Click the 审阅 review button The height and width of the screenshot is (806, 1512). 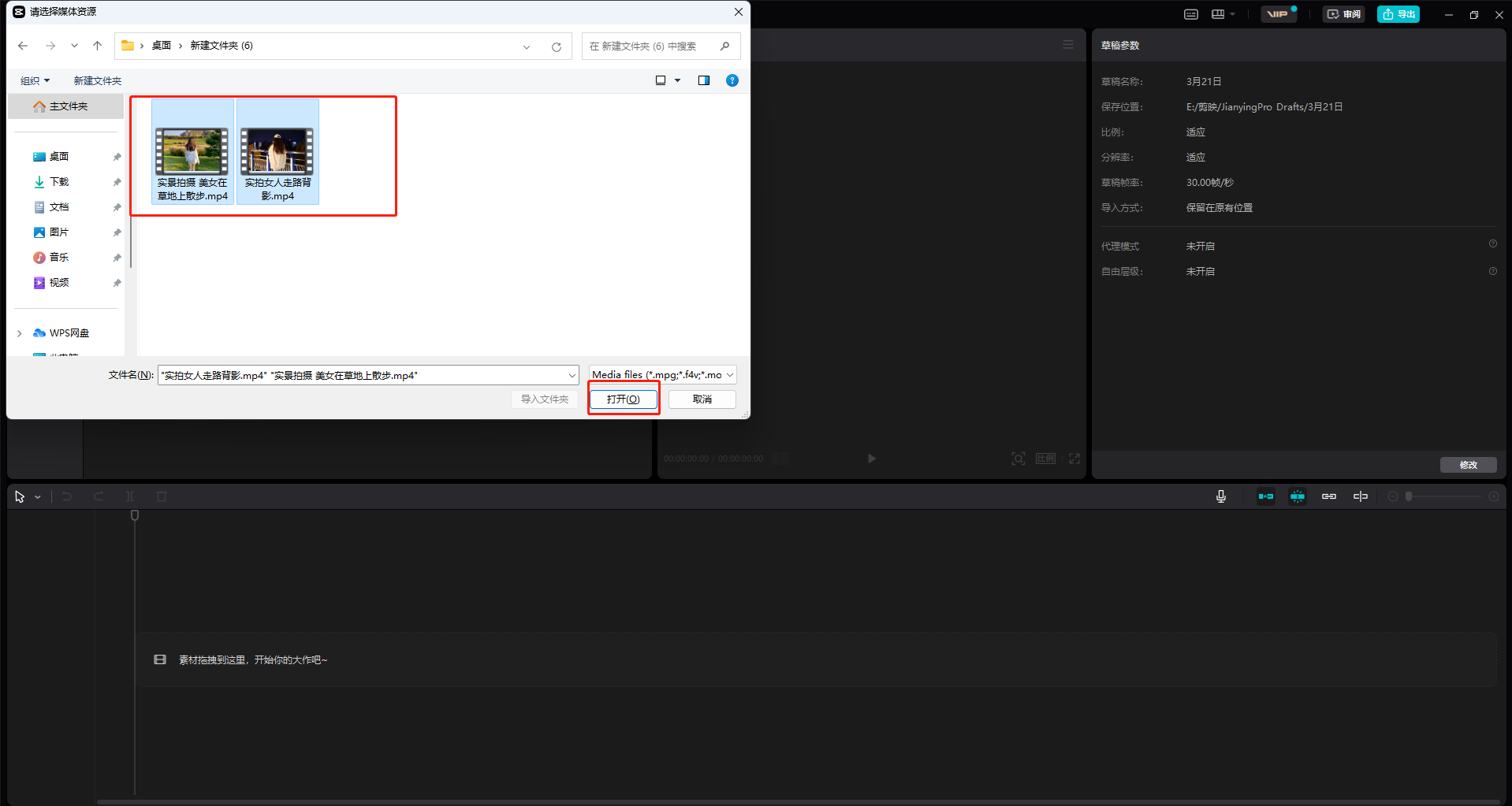coord(1343,14)
